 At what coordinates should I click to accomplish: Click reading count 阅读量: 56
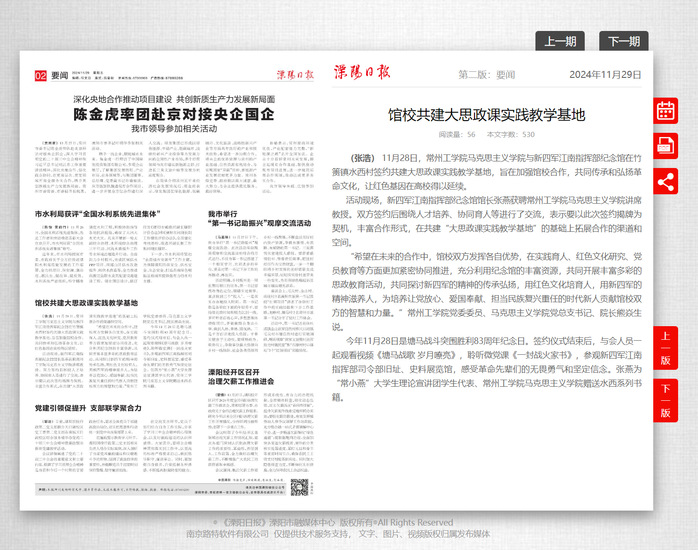coord(457,134)
